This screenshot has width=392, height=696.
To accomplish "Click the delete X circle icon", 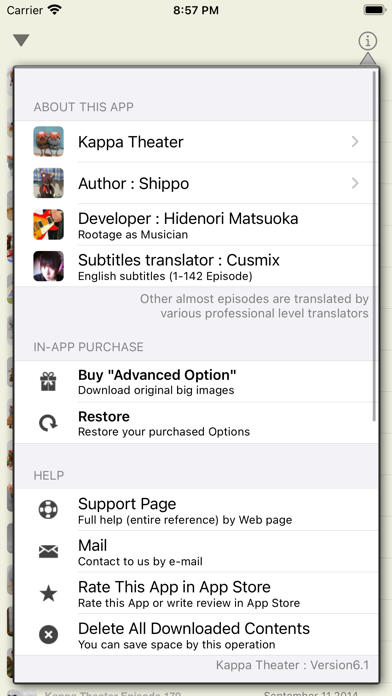I will pyautogui.click(x=48, y=635).
